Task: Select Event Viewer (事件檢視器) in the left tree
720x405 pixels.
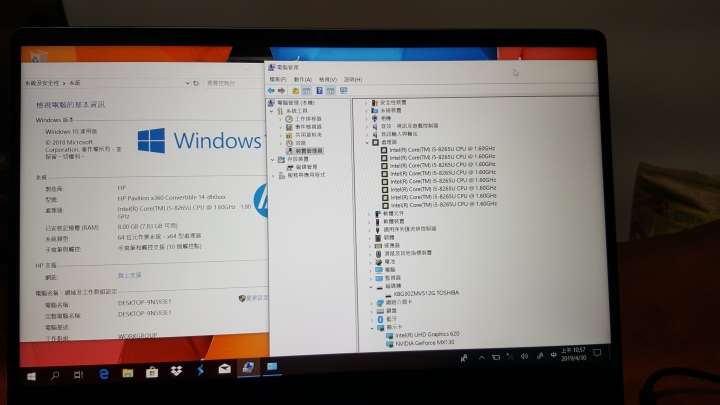Action: (308, 127)
